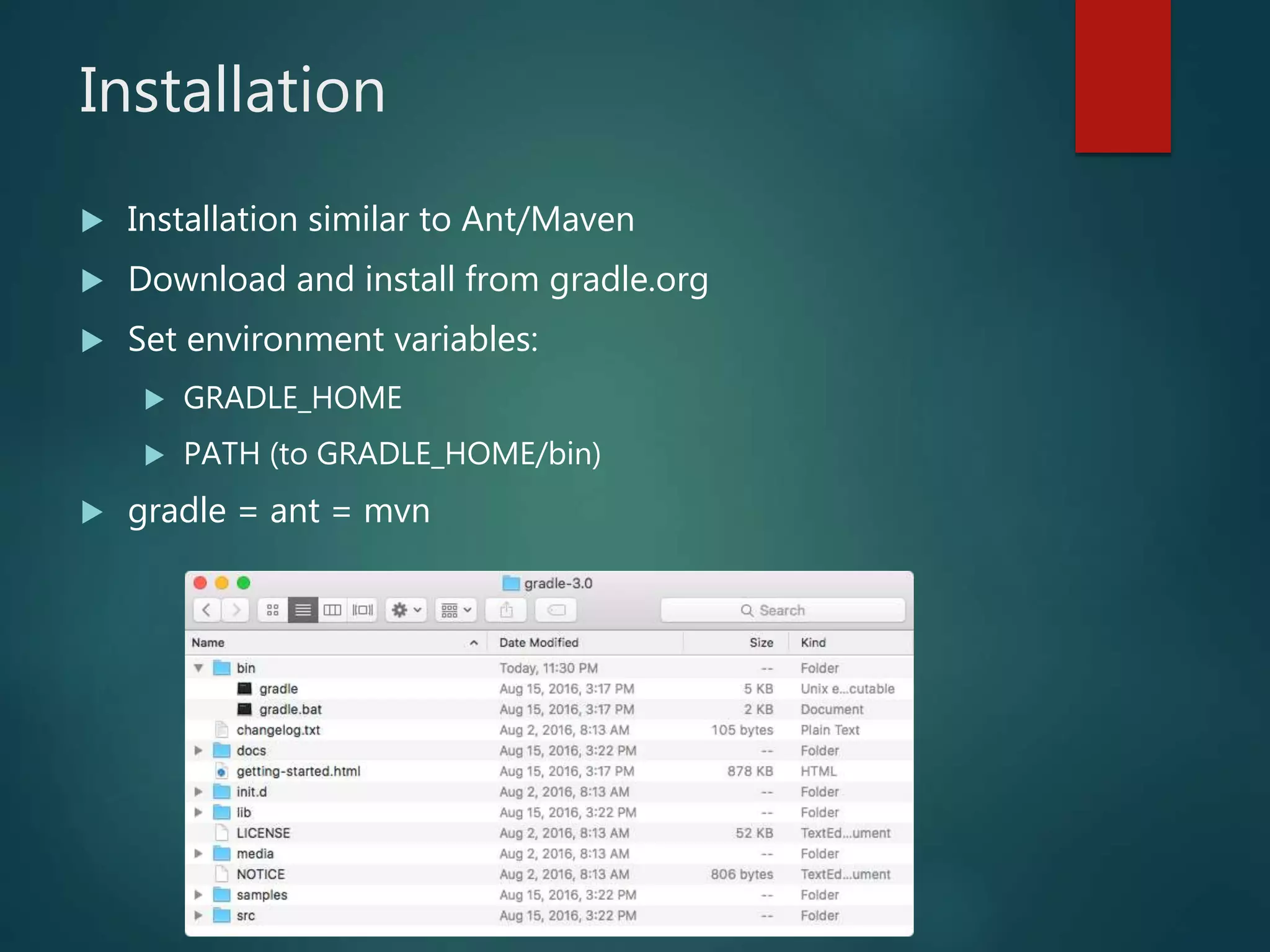Expand the init.d folder
This screenshot has height=952, width=1270.
click(198, 791)
